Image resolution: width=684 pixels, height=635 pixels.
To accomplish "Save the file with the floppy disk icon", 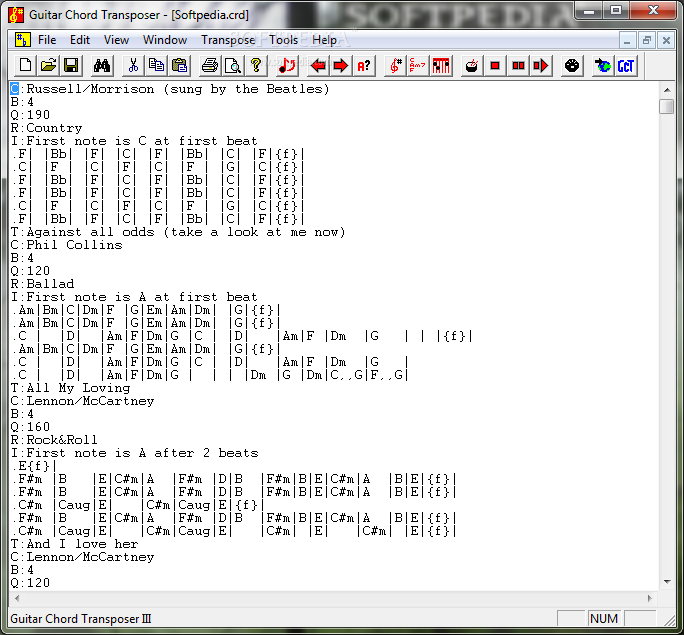I will [x=71, y=66].
